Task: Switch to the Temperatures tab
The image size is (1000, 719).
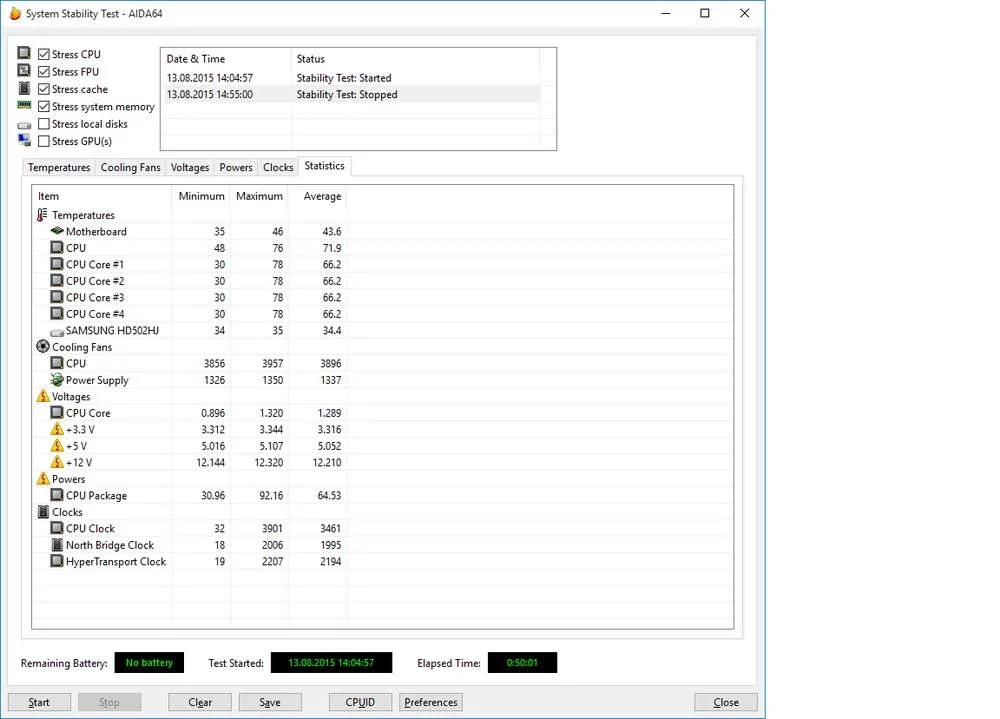Action: 59,167
